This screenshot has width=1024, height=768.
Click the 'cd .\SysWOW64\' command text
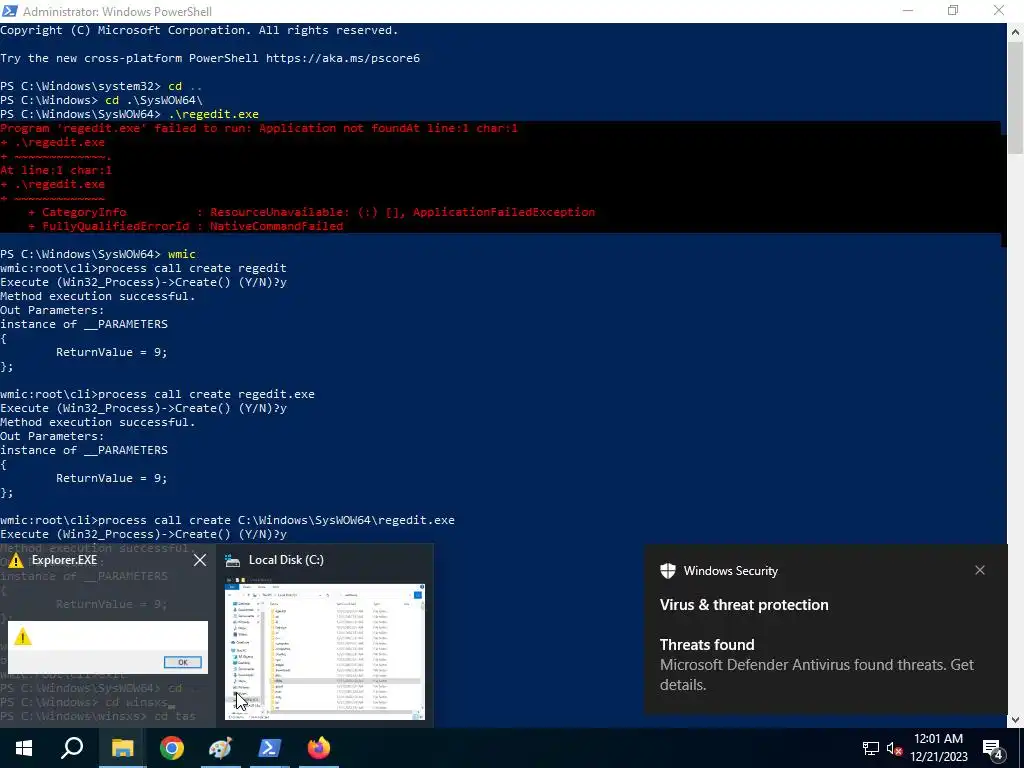tap(154, 100)
